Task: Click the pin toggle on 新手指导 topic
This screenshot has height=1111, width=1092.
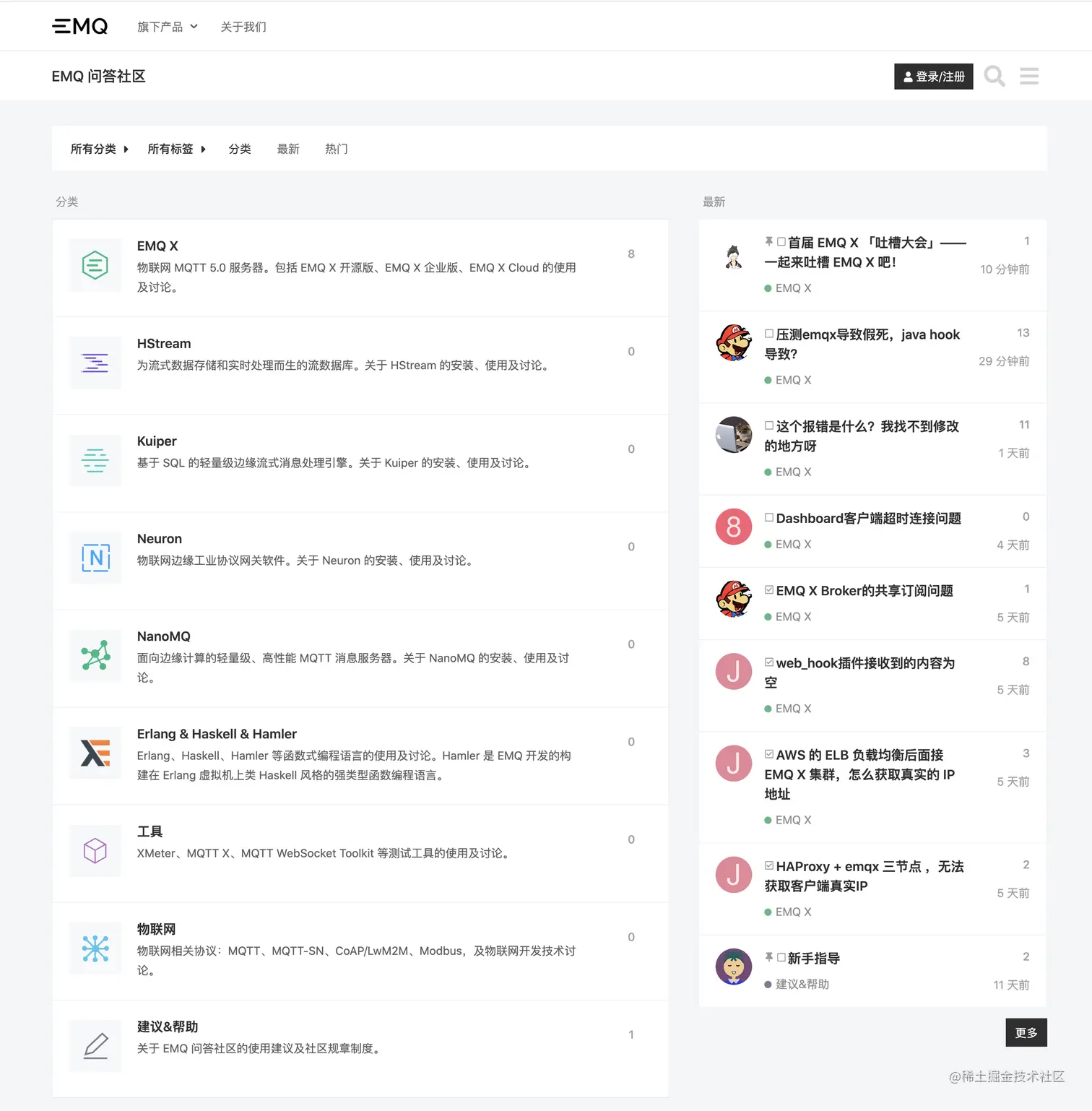Action: (x=768, y=957)
